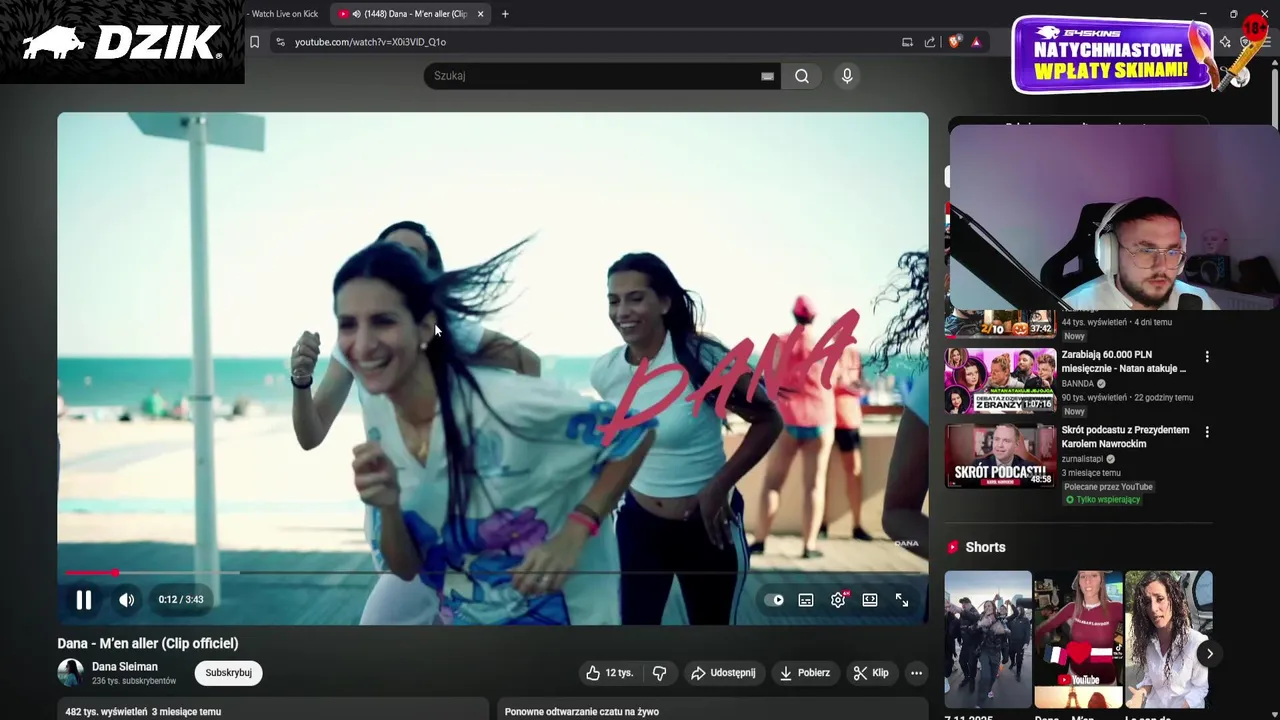The image size is (1280, 720).
Task: Enter fullscreen mode in the player
Action: [x=902, y=600]
